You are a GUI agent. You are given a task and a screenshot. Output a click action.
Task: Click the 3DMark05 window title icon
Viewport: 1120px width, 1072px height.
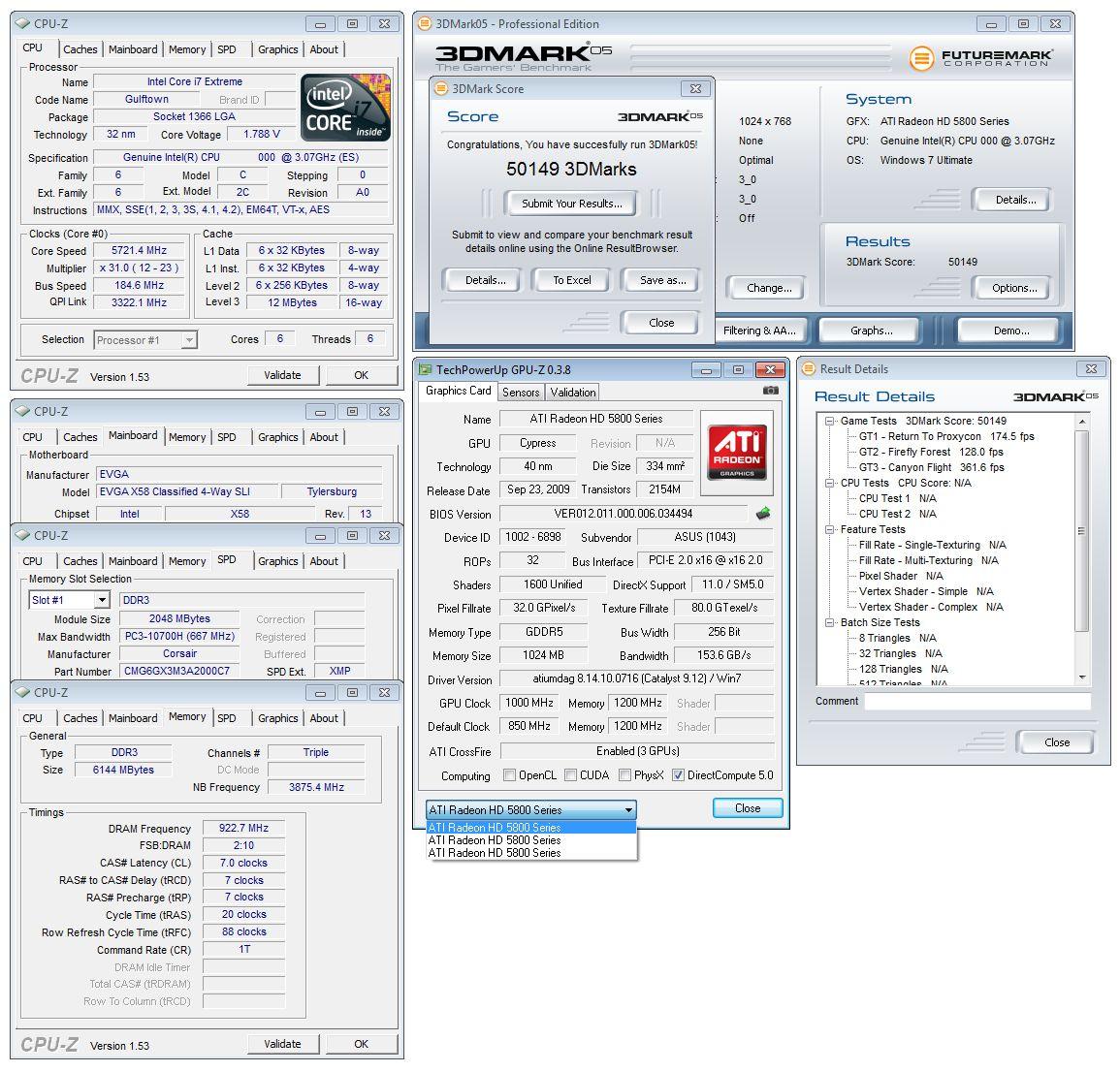(x=425, y=23)
